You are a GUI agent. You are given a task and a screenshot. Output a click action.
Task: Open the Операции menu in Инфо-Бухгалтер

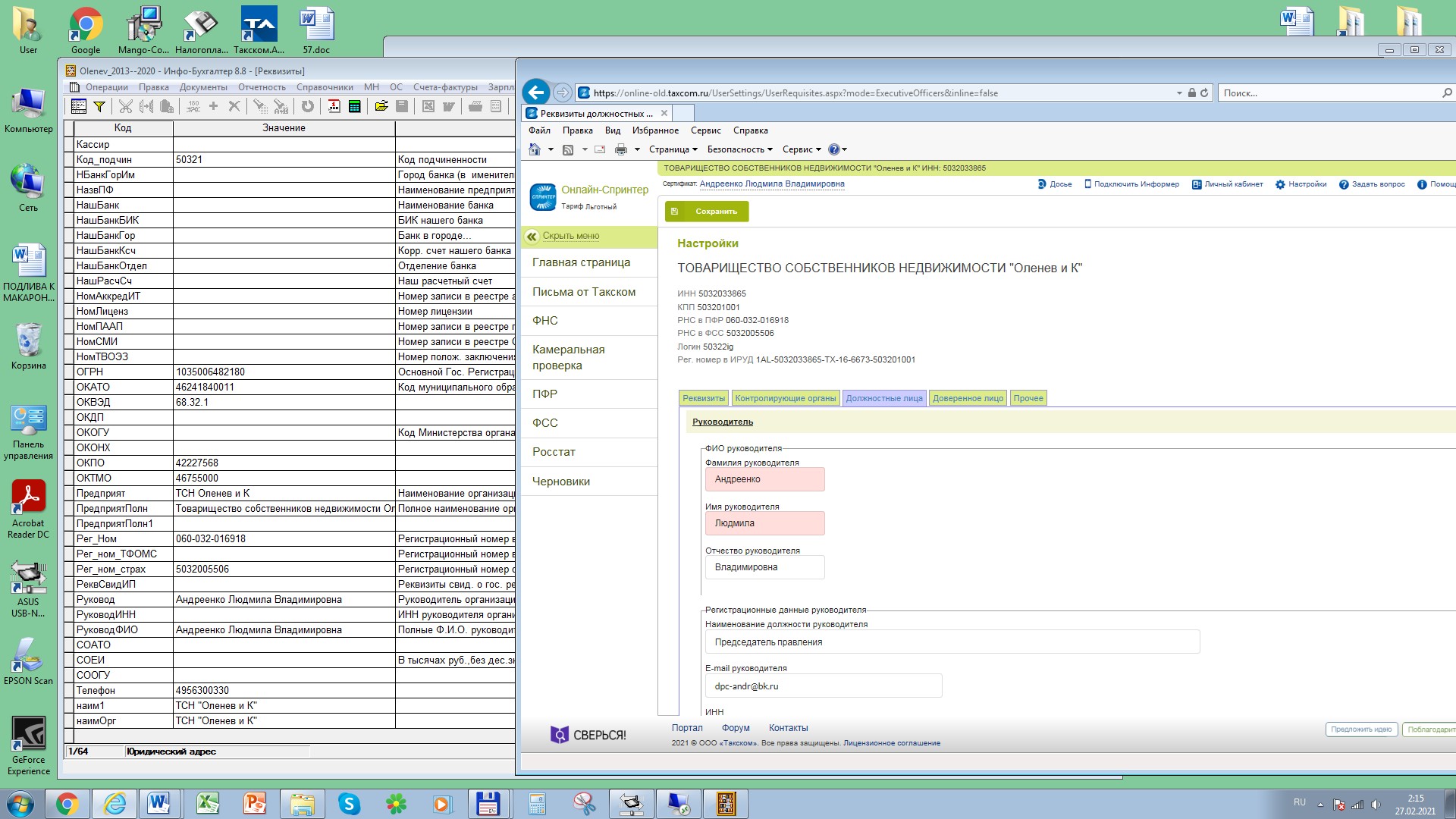pyautogui.click(x=106, y=87)
